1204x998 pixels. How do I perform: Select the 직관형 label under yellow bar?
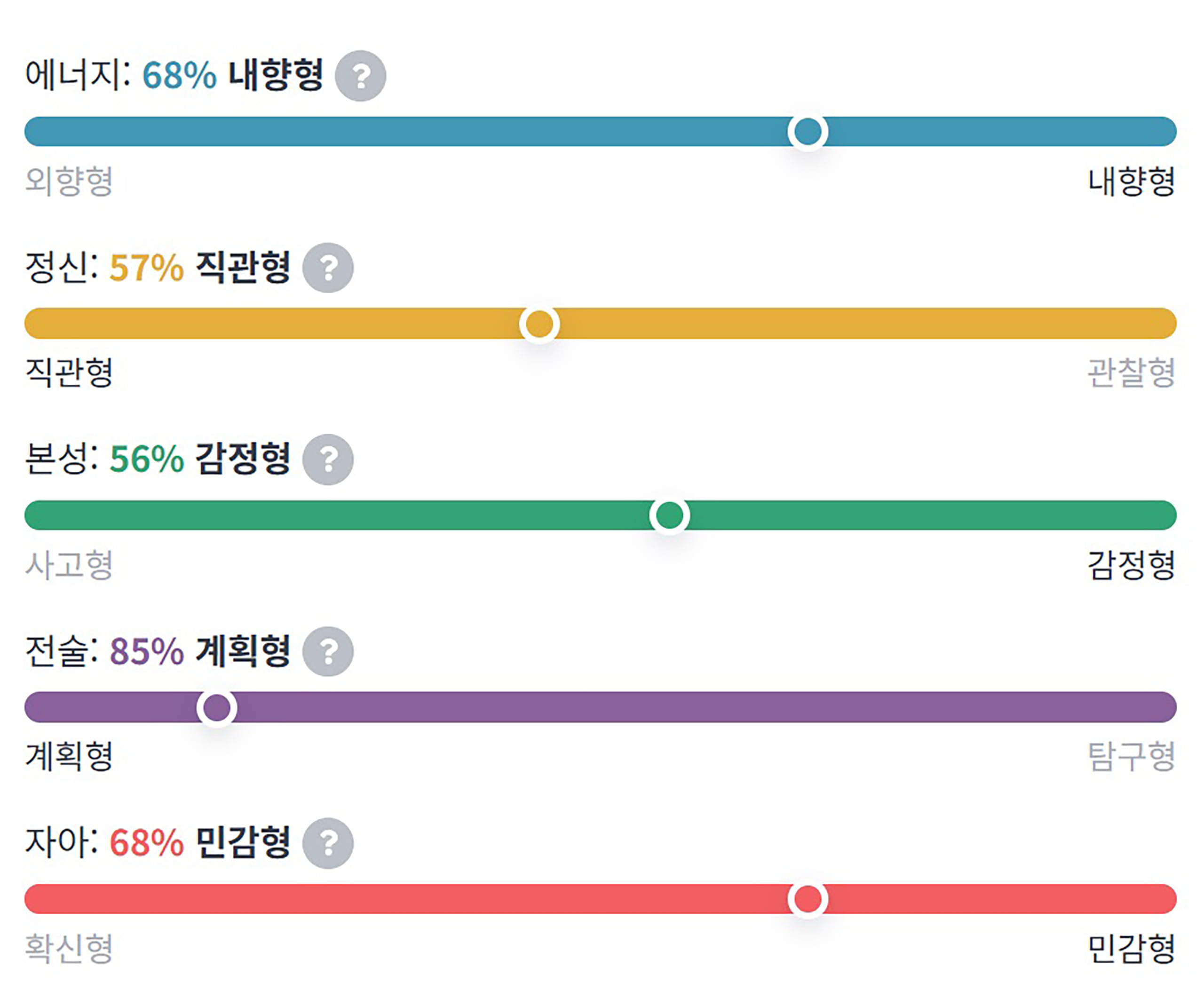tap(70, 372)
